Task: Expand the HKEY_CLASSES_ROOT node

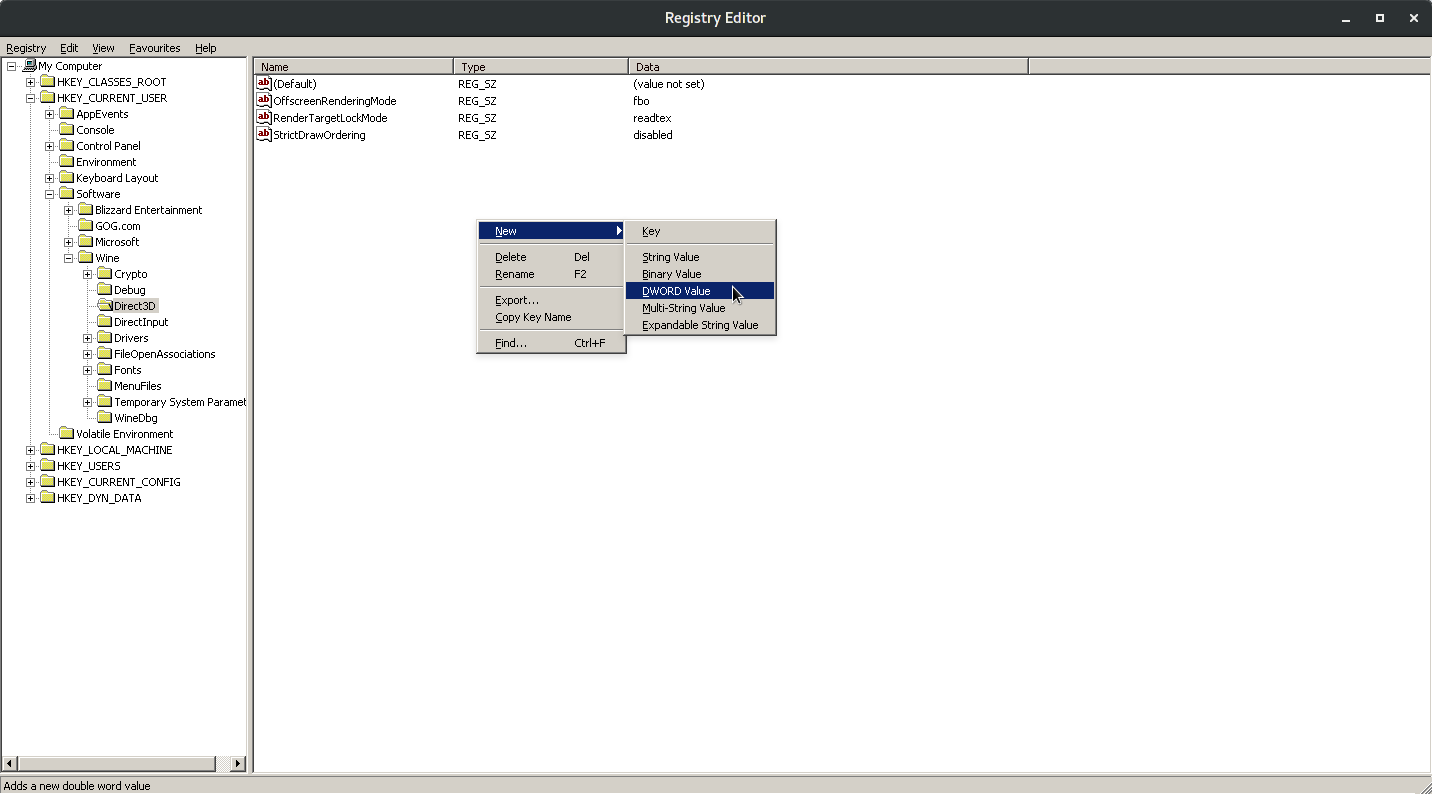Action: [x=30, y=82]
